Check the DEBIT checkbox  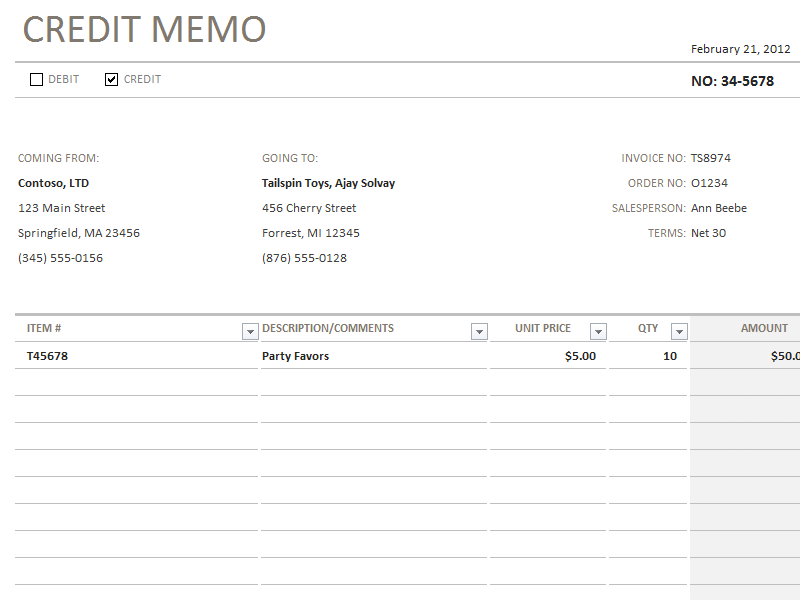coord(37,80)
